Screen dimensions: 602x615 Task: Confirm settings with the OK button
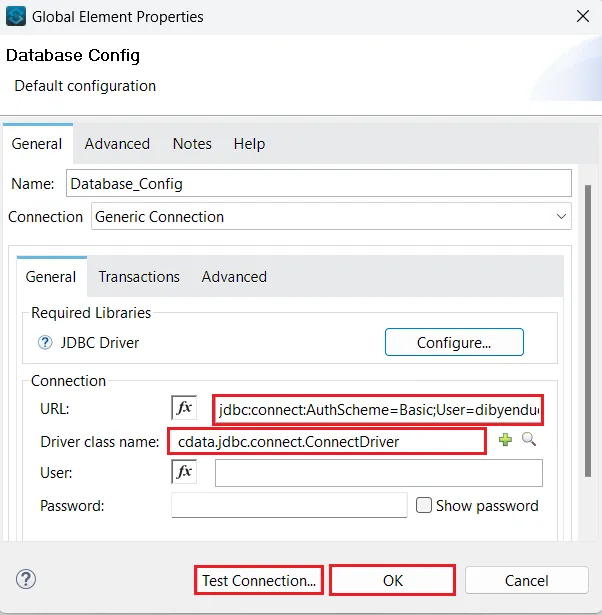[x=392, y=580]
